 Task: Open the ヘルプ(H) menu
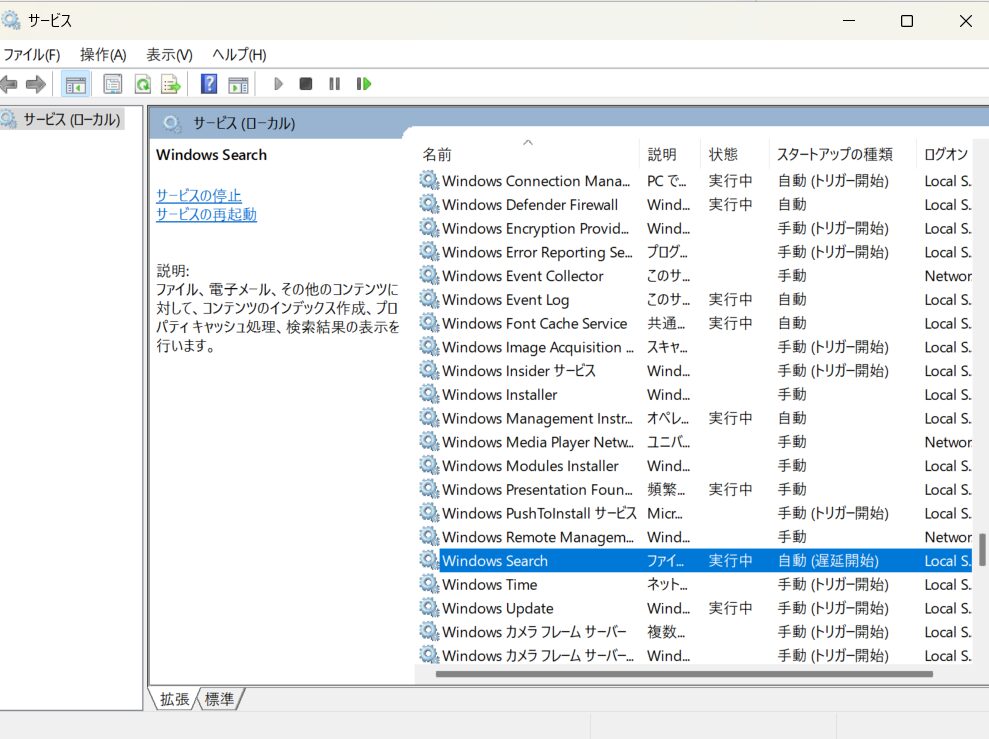pyautogui.click(x=239, y=55)
